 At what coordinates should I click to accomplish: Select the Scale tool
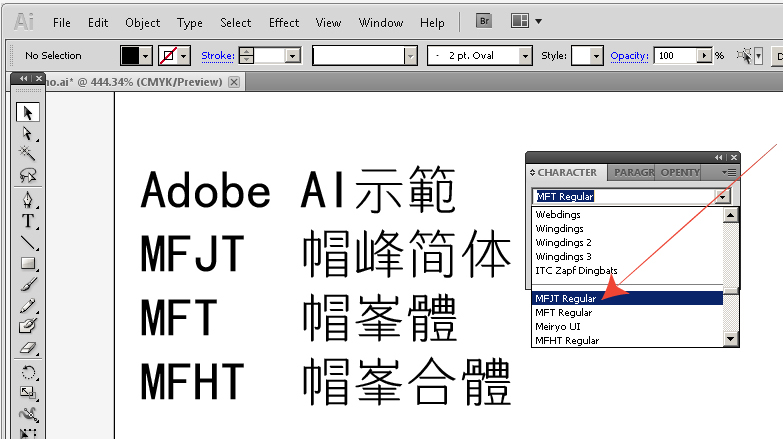pos(27,394)
